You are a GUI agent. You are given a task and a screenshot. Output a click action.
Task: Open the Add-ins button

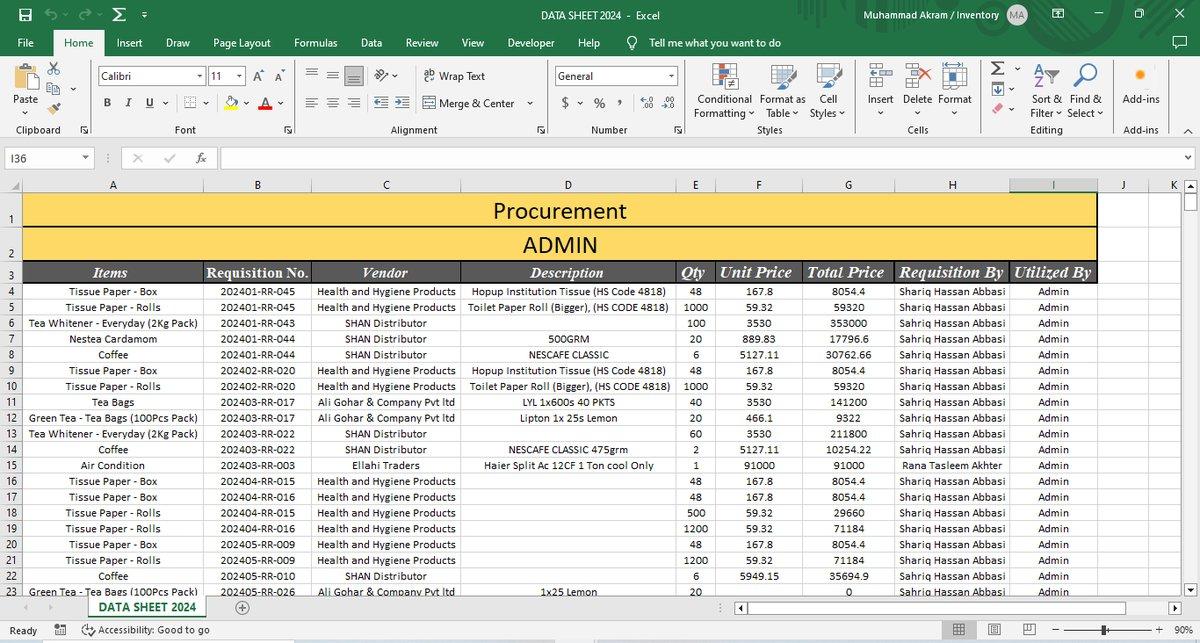pyautogui.click(x=1141, y=84)
